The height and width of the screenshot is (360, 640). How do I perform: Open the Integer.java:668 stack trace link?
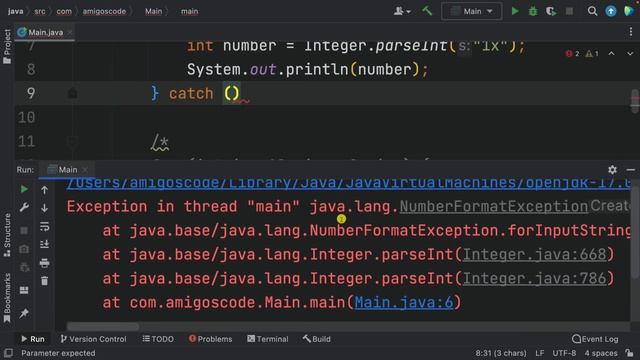[534, 255]
